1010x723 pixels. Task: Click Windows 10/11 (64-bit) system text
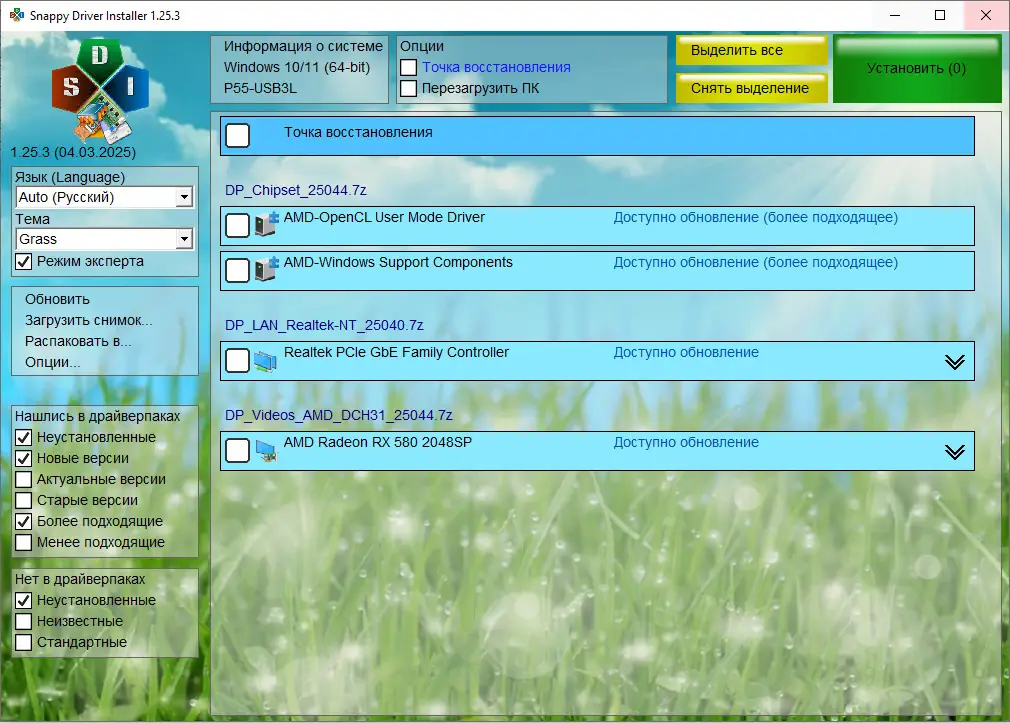[297, 67]
